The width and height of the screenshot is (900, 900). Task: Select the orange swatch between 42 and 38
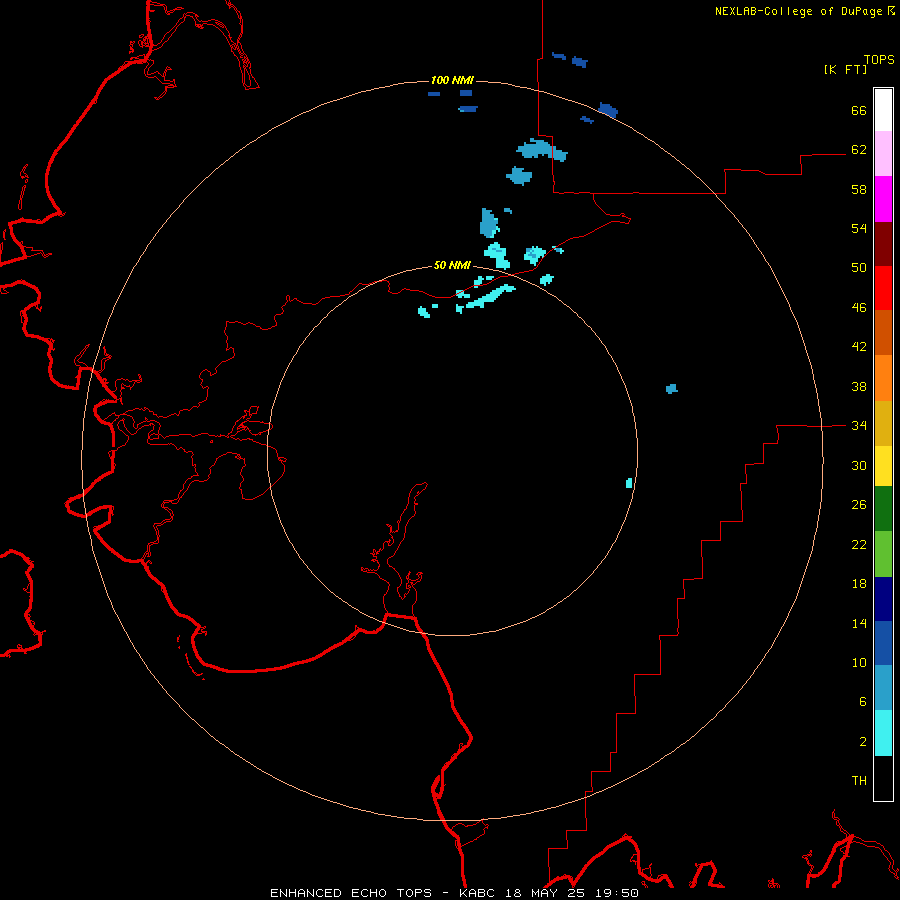883,378
